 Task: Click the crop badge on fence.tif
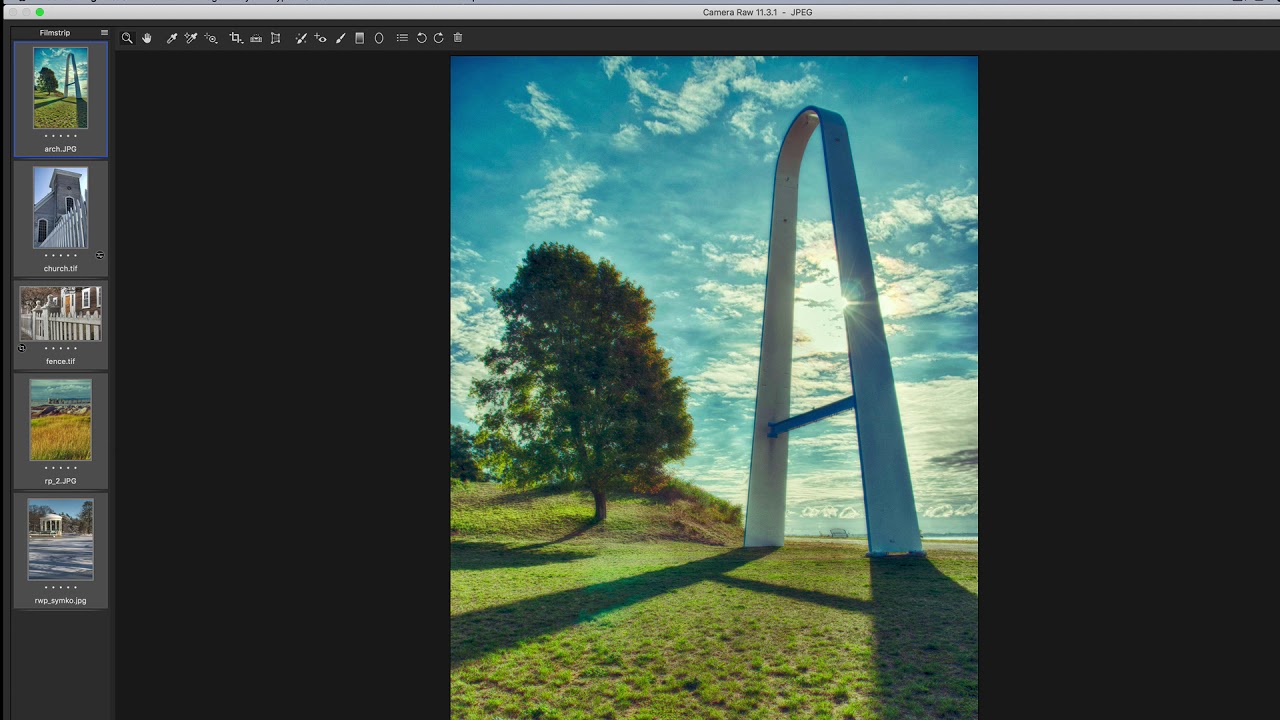pos(22,348)
